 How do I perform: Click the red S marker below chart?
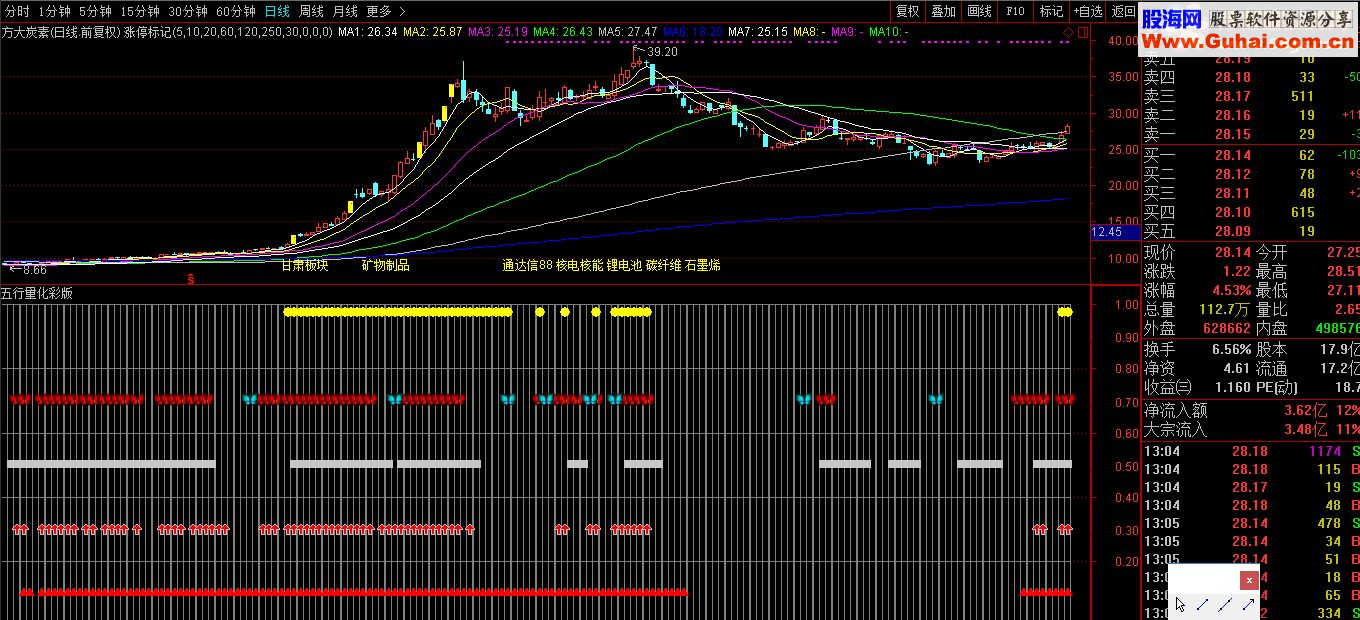click(190, 277)
